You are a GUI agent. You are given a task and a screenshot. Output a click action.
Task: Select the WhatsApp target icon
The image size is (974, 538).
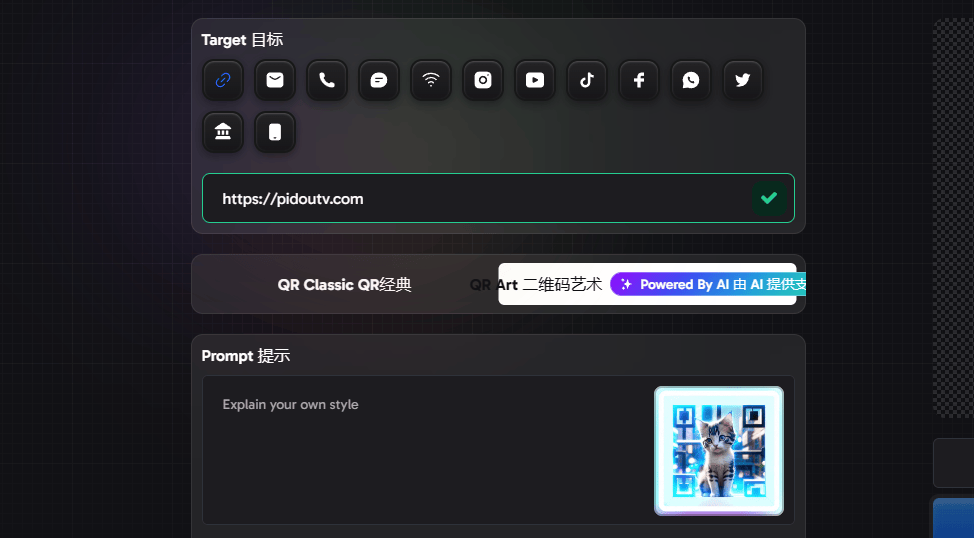click(691, 80)
